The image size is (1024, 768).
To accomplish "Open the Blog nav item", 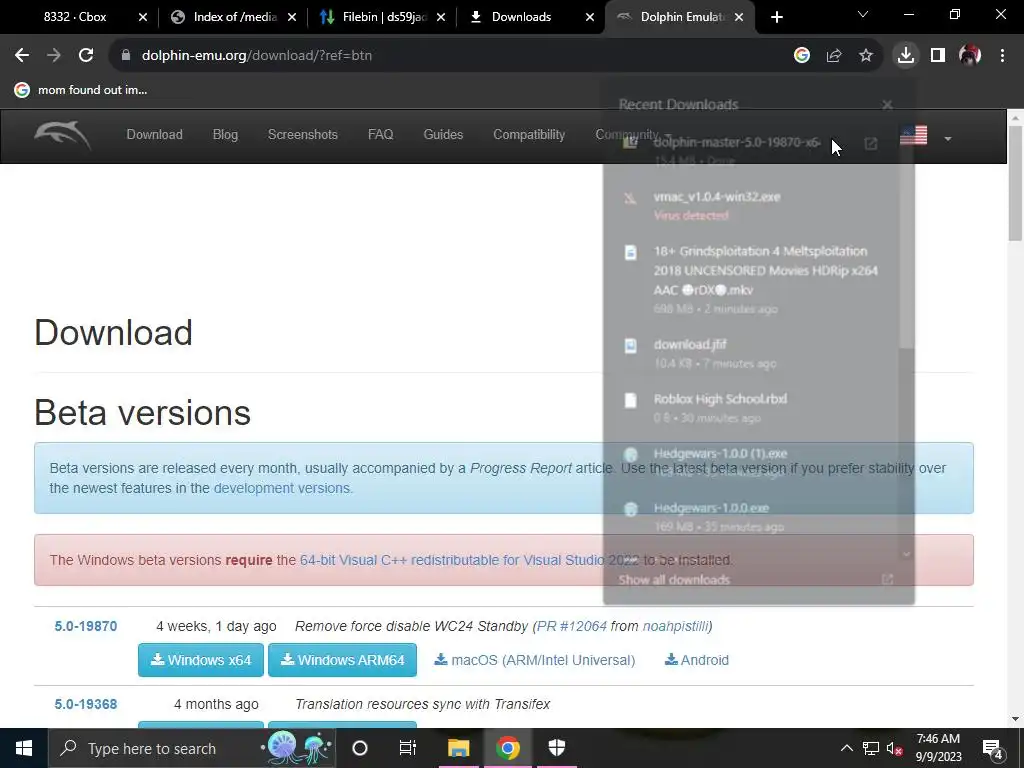I will pos(225,135).
